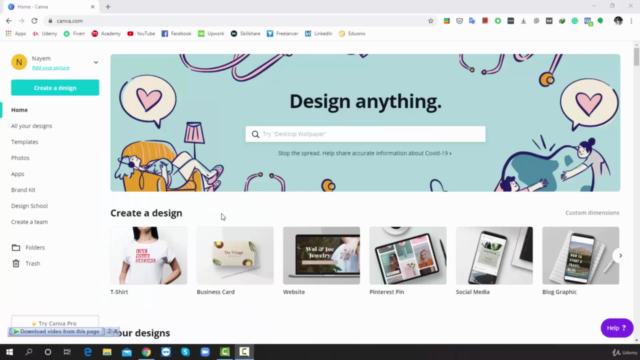The image size is (640, 360).
Task: Close the Home - Canva tab
Action: click(x=93, y=7)
